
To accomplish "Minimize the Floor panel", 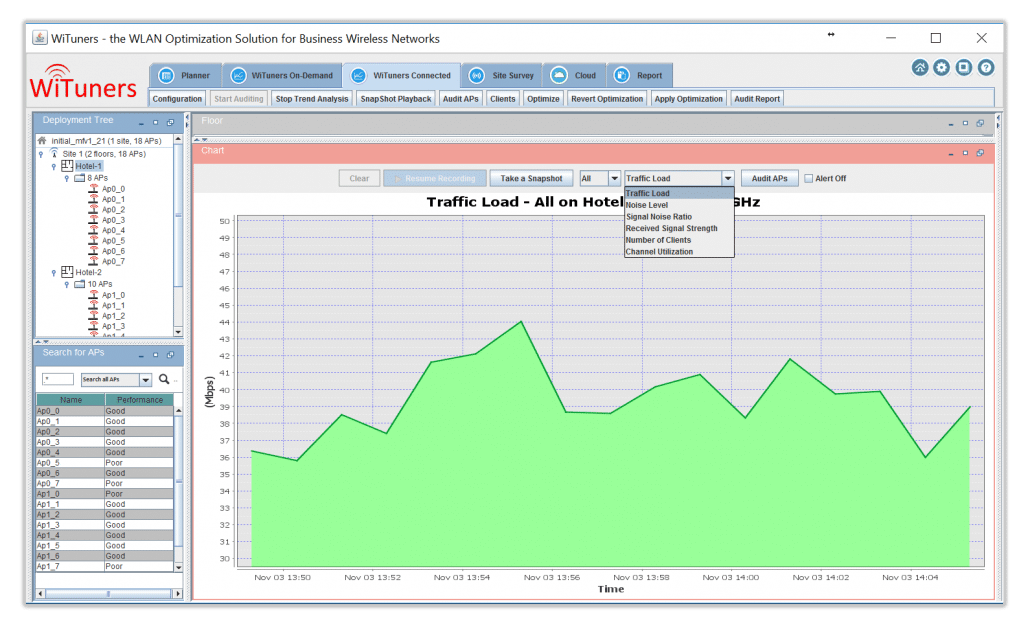I will (x=951, y=124).
